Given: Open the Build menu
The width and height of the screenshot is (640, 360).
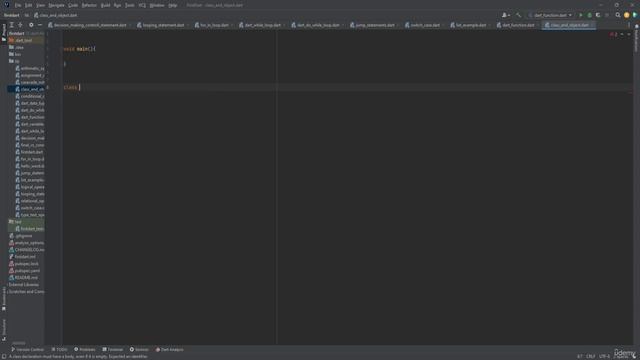Looking at the screenshot, I should click(105, 5).
